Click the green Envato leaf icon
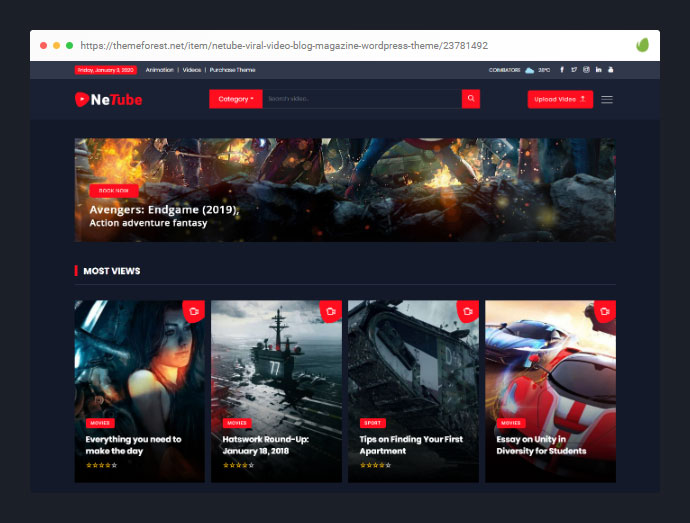 pyautogui.click(x=642, y=45)
